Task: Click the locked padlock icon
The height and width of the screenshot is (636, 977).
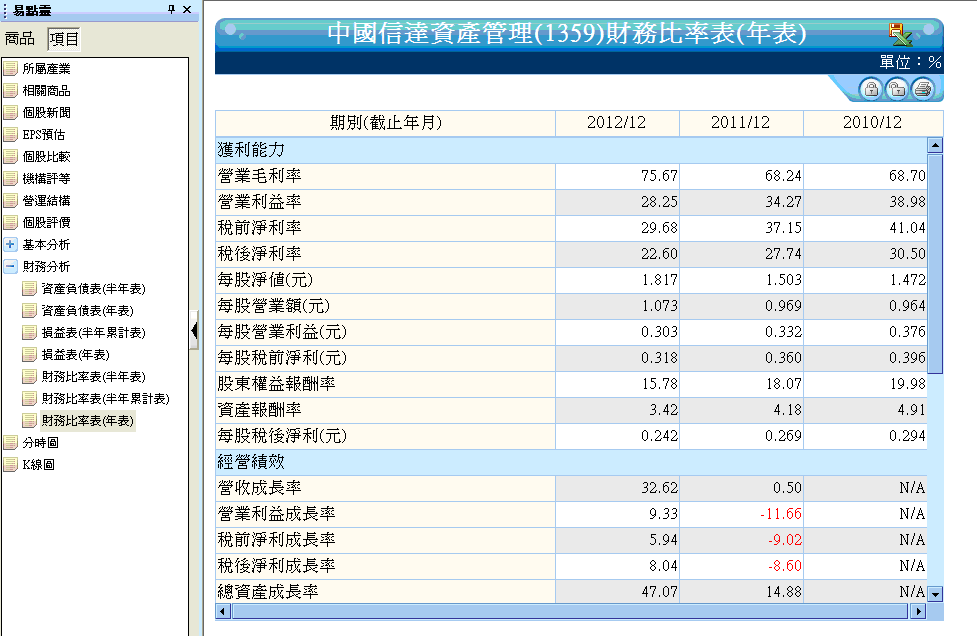Action: 871,89
